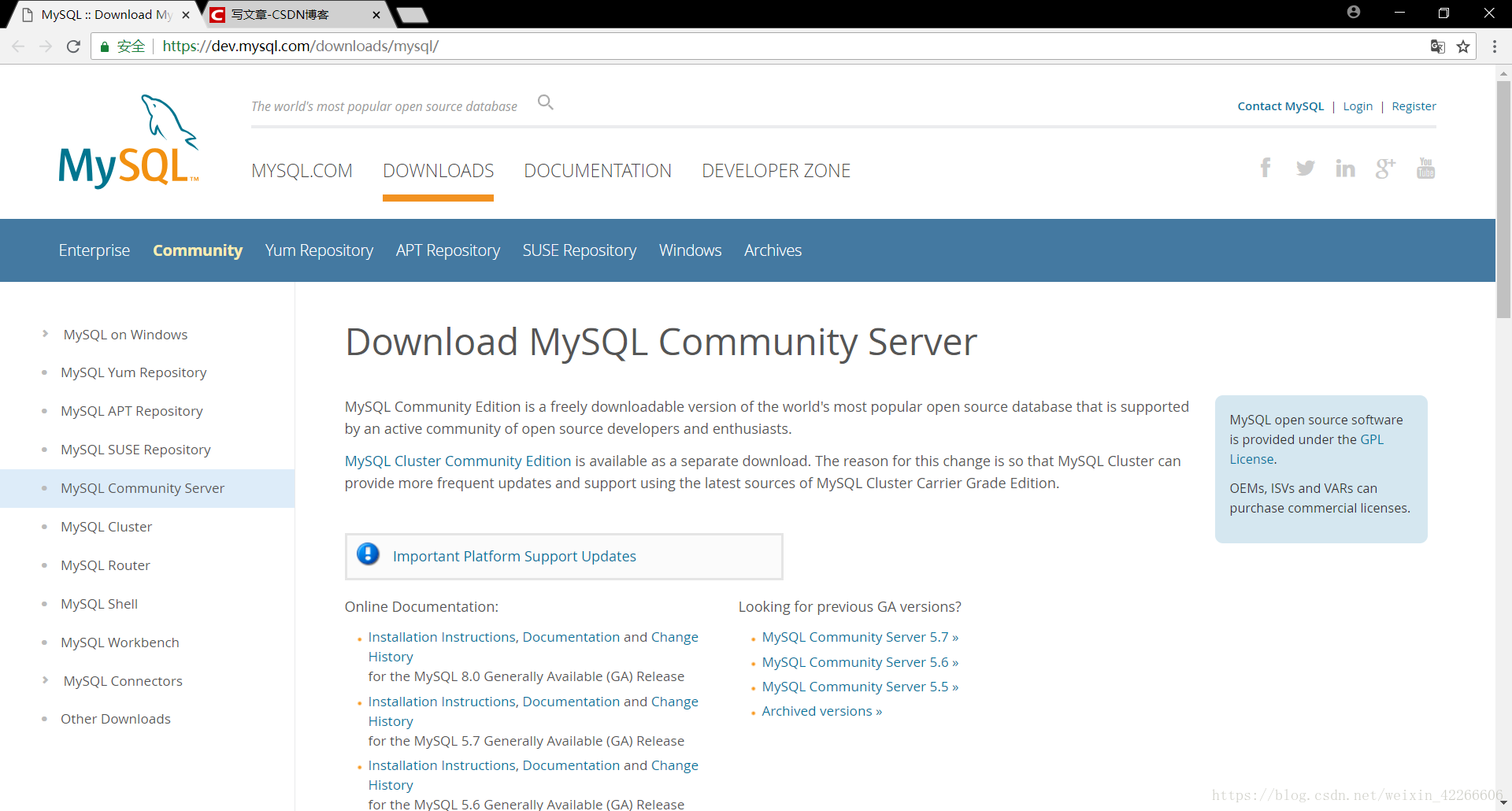Click the browser reload button
The width and height of the screenshot is (1512, 811).
tap(73, 46)
